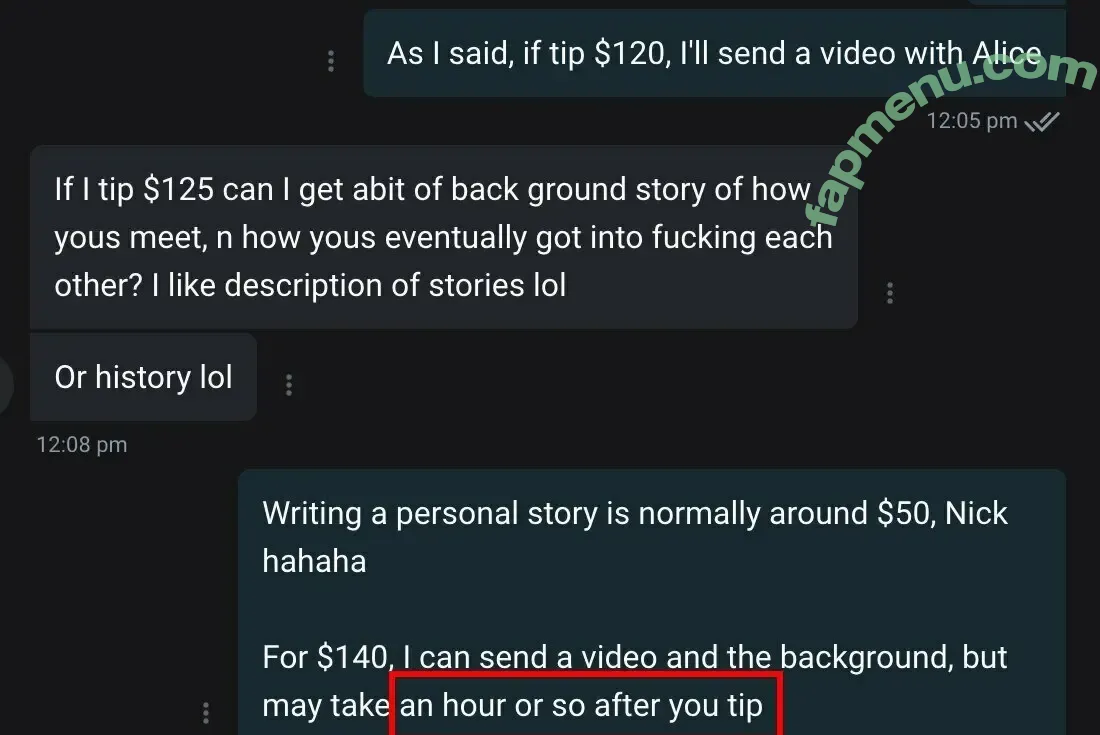Open three-dot menu next to 'Or history lol'

click(289, 384)
